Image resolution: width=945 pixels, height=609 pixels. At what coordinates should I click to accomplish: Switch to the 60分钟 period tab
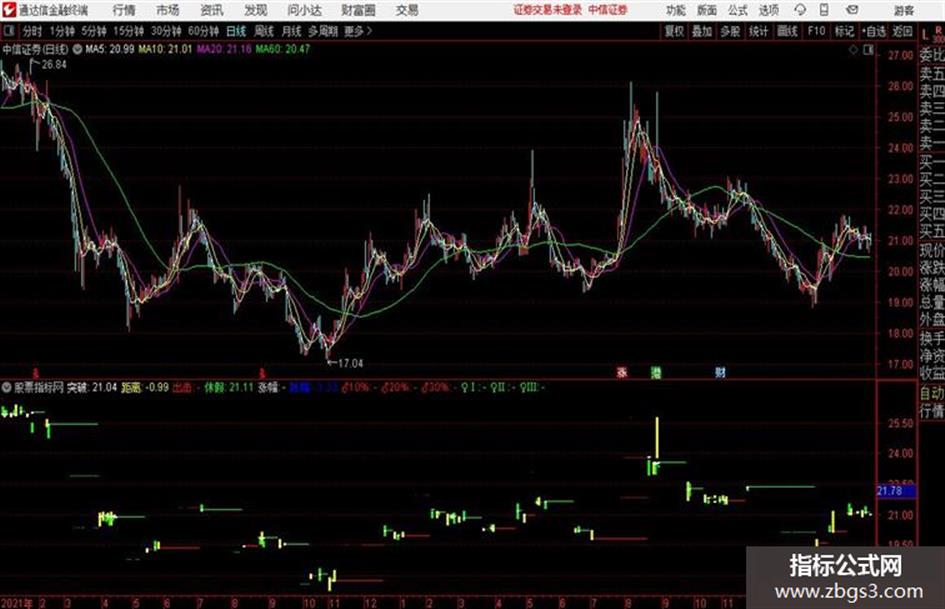pyautogui.click(x=203, y=31)
